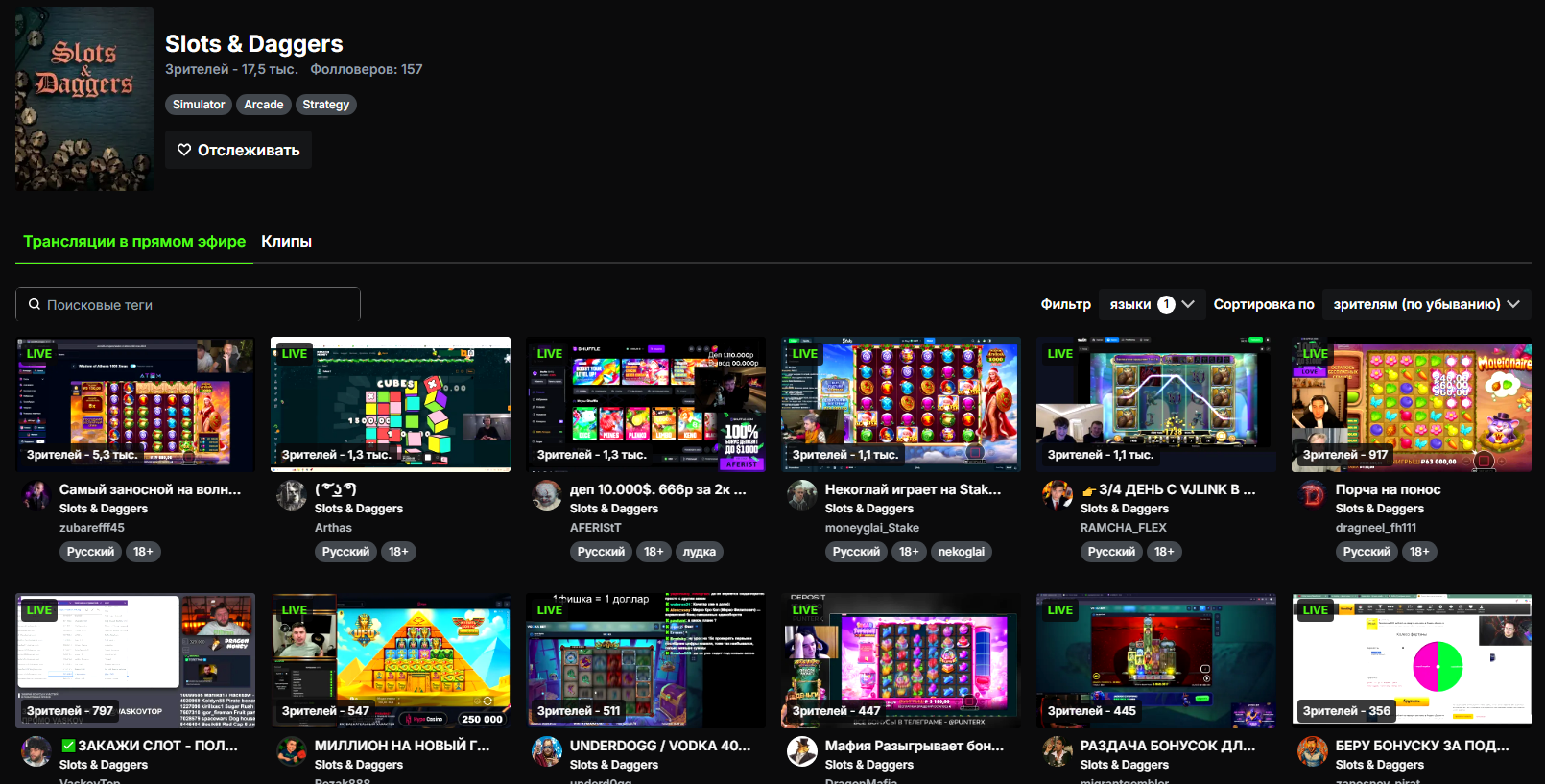The height and width of the screenshot is (784, 1545).
Task: Open the zubarefff45 channel name link
Action: coord(92,528)
